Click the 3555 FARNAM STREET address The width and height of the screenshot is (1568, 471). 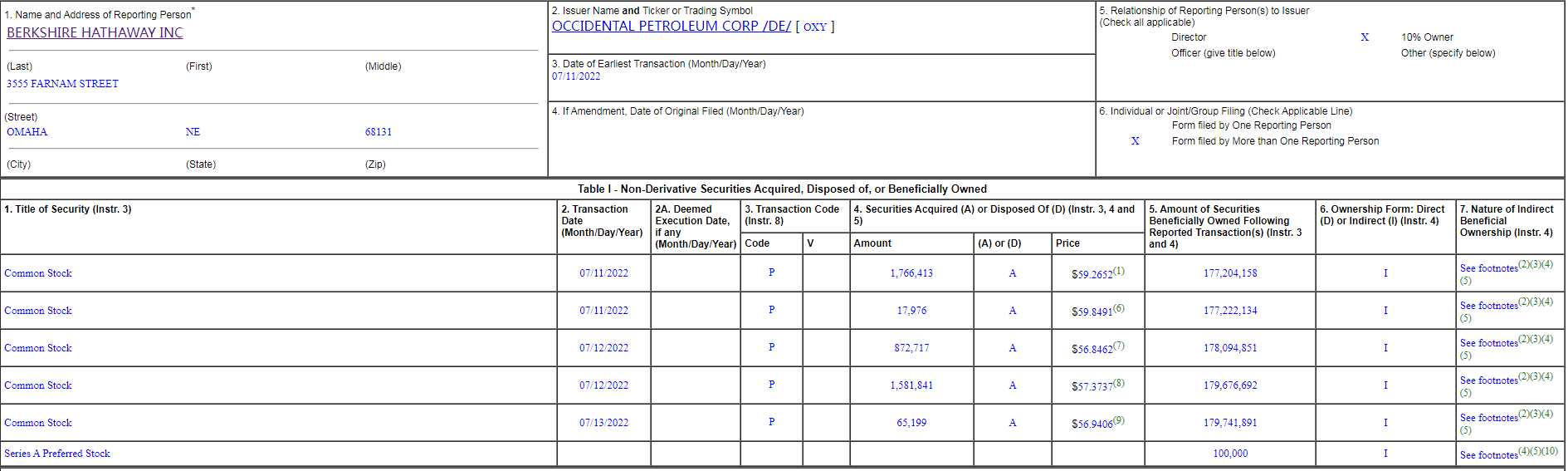click(62, 84)
